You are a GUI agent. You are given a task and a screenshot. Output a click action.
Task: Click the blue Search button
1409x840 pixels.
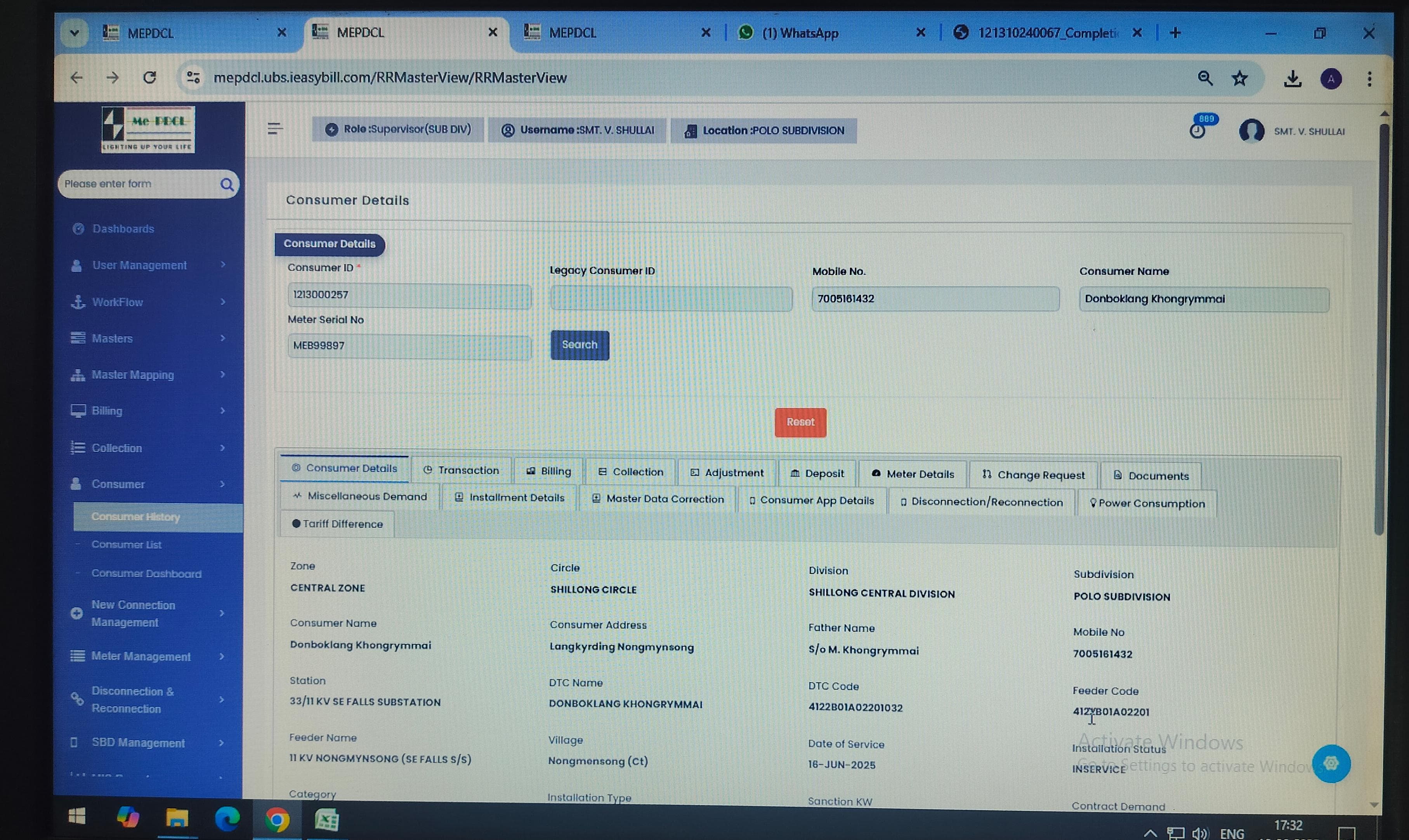[x=580, y=345]
